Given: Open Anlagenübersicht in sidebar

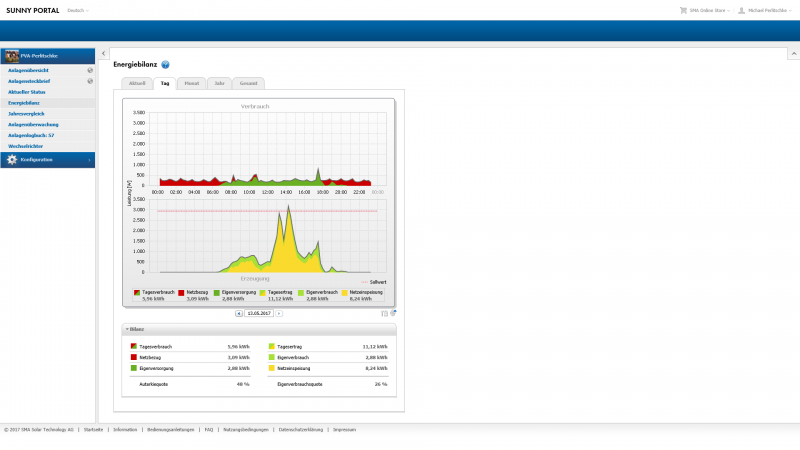Looking at the screenshot, I should [x=29, y=70].
